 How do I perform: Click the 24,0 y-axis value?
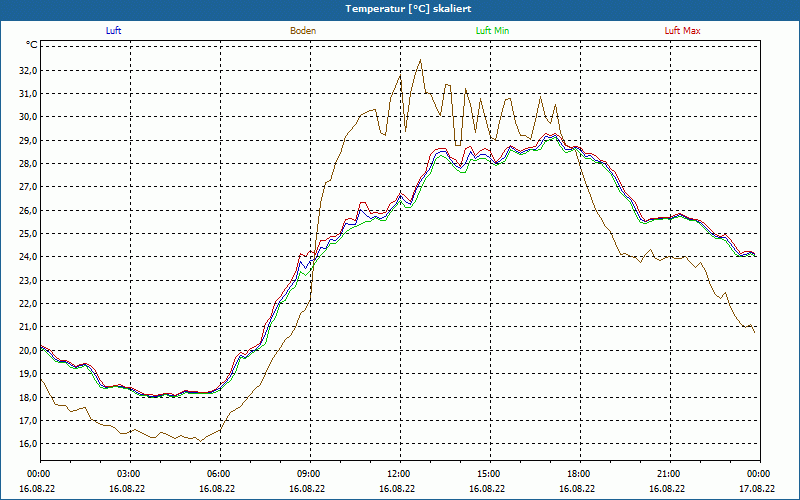click(28, 257)
